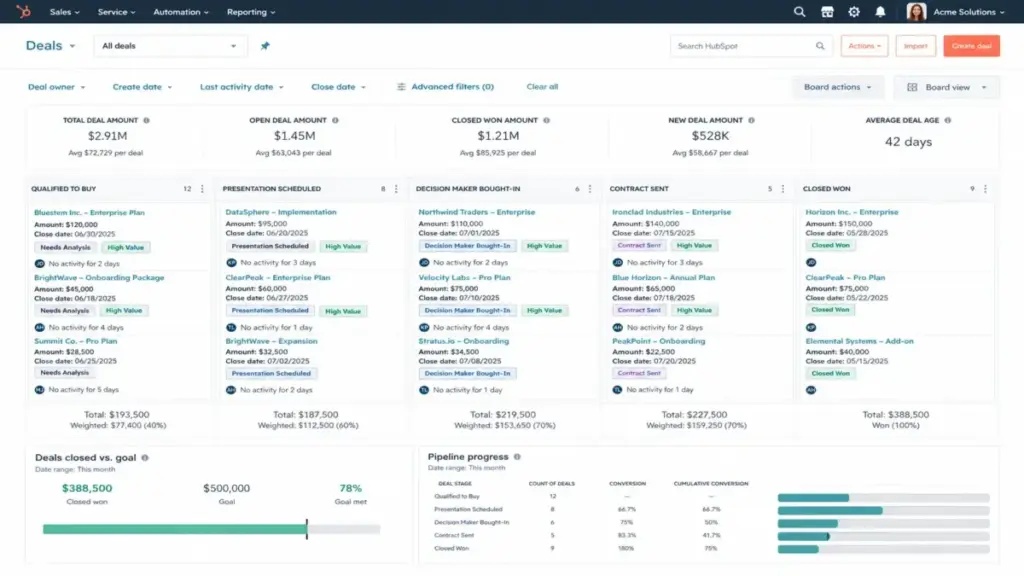The height and width of the screenshot is (576, 1024).
Task: Click info icon beside Open Deal Amount
Action: [x=335, y=120]
